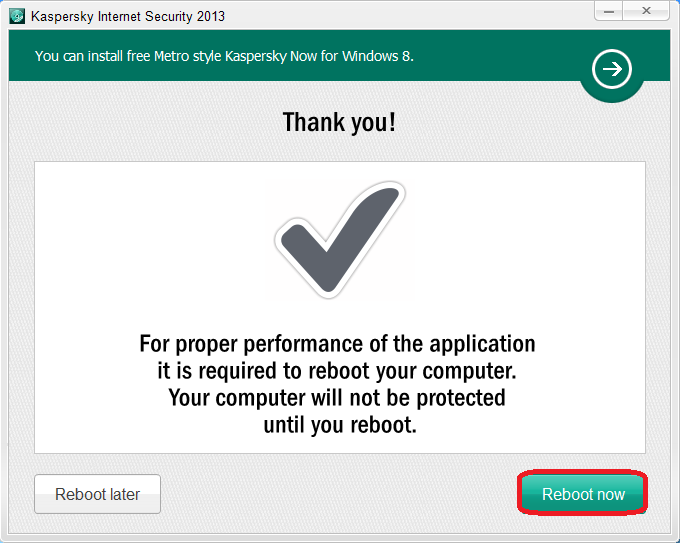Image resolution: width=680 pixels, height=543 pixels.
Task: Click the text 'For proper performance of the application'
Action: (x=337, y=344)
